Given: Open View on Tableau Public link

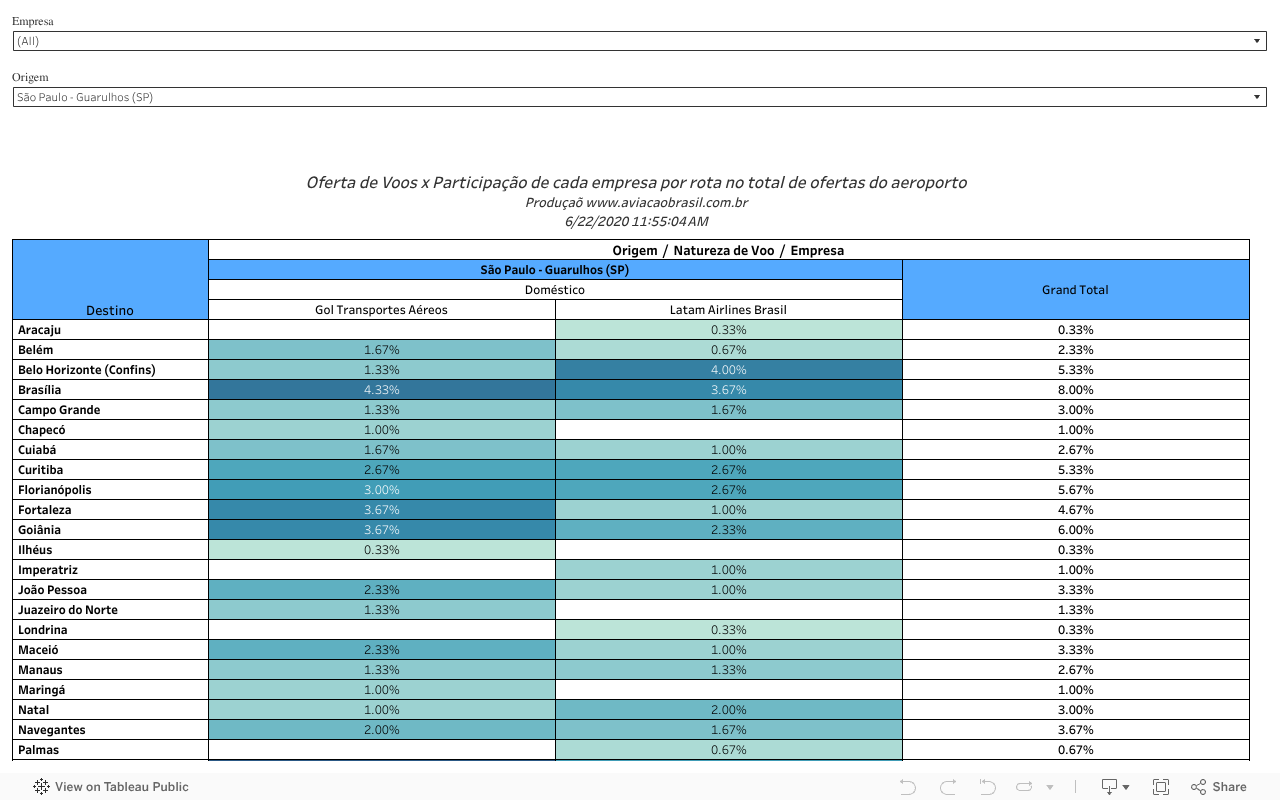Looking at the screenshot, I should pyautogui.click(x=111, y=787).
